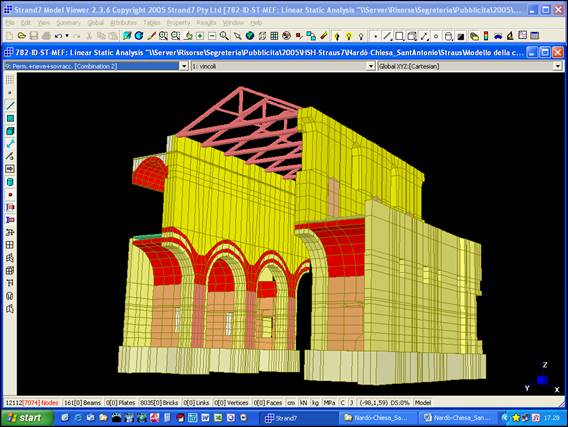
Task: Select the teal 3D brick tool in left sidebar
Action: click(10, 131)
